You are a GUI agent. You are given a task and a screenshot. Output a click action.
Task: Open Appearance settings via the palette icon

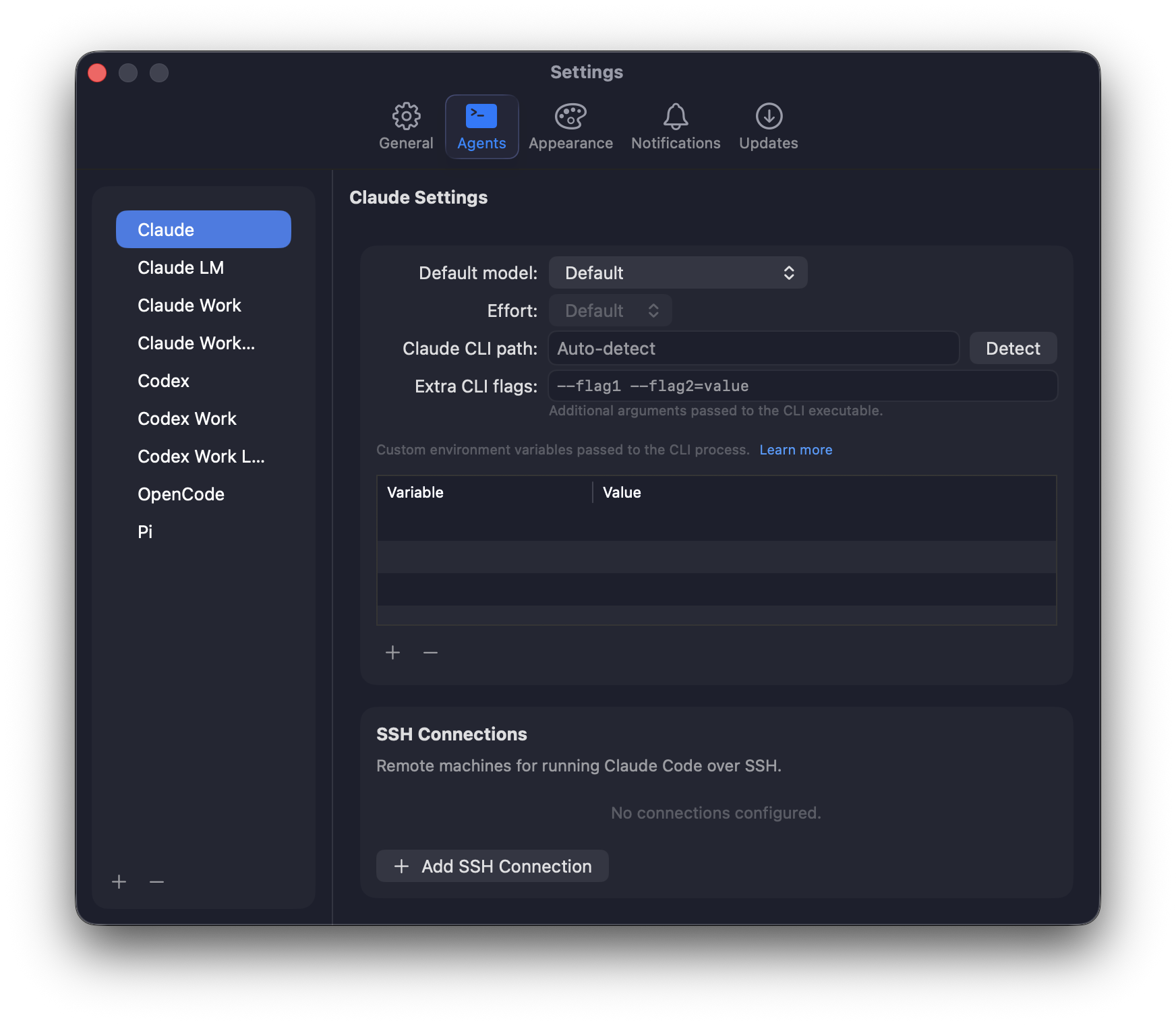click(x=570, y=127)
